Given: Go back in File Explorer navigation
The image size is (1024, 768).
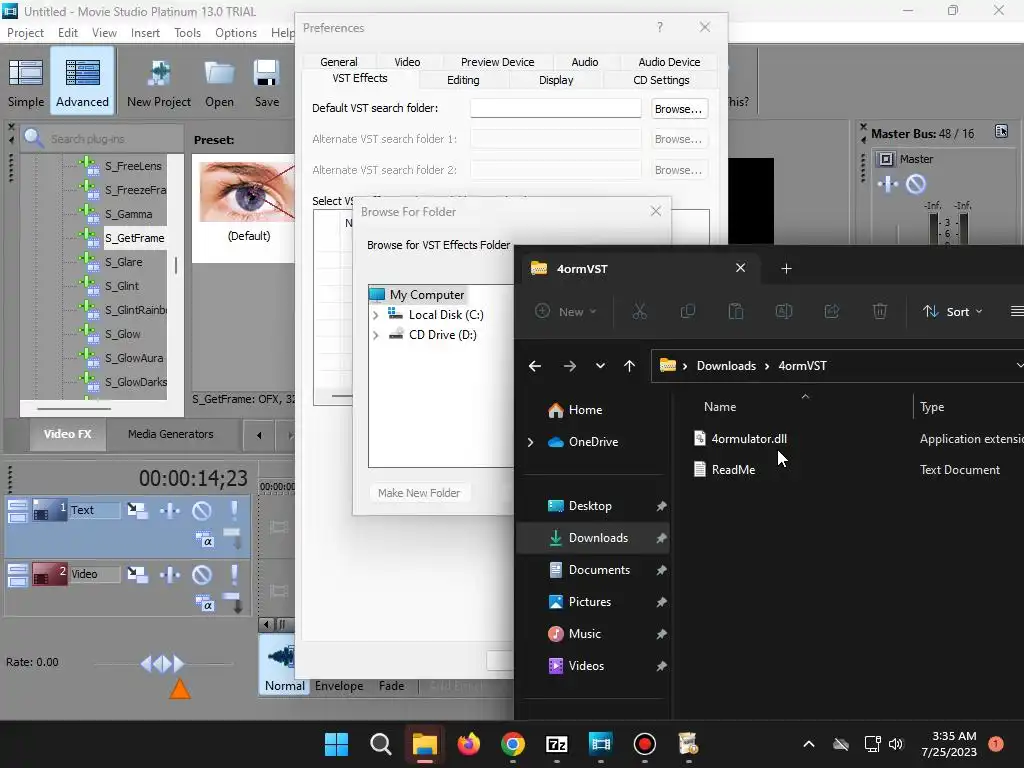Looking at the screenshot, I should [x=535, y=366].
